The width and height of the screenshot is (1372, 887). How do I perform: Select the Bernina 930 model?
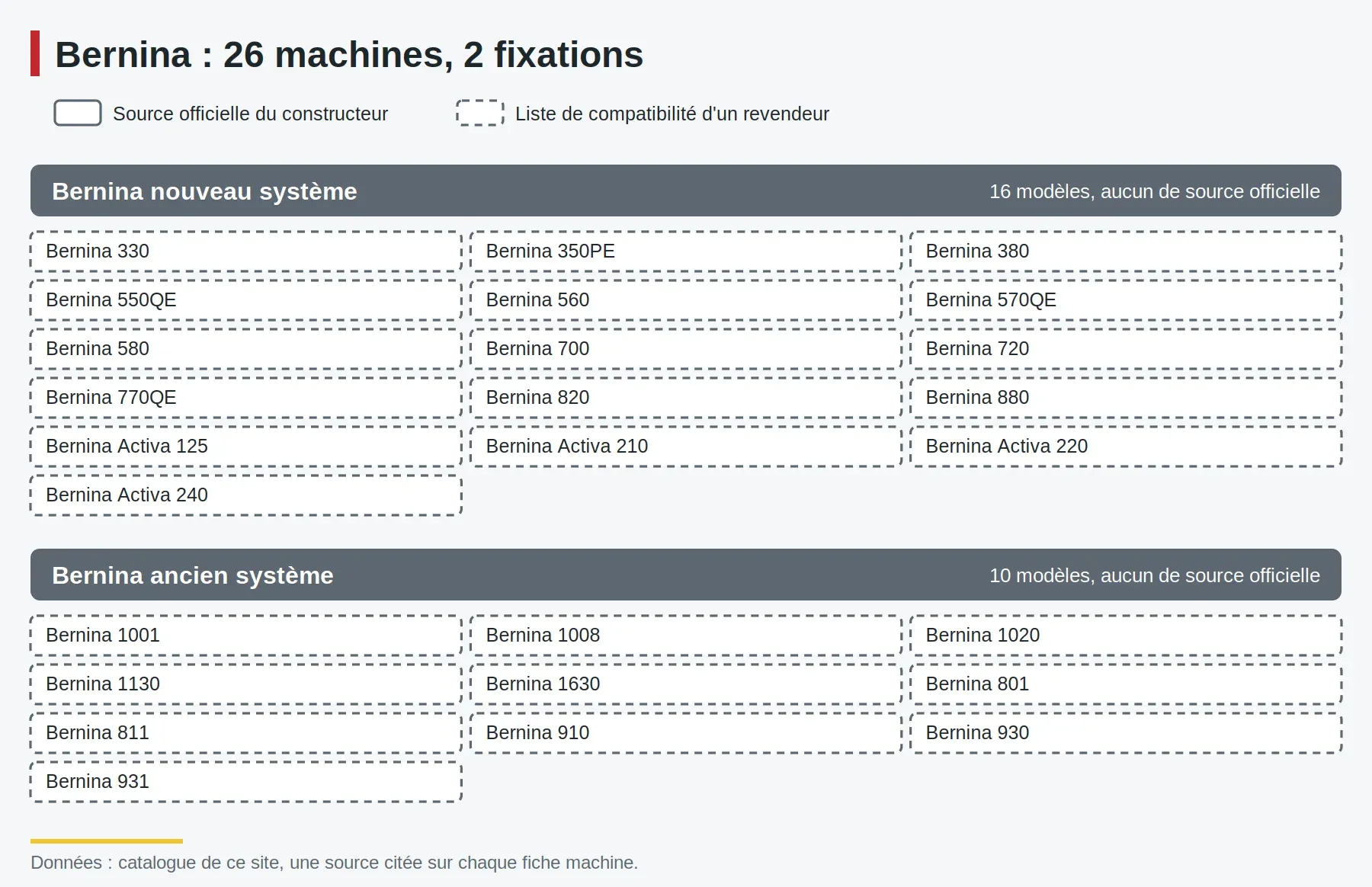coord(1126,733)
